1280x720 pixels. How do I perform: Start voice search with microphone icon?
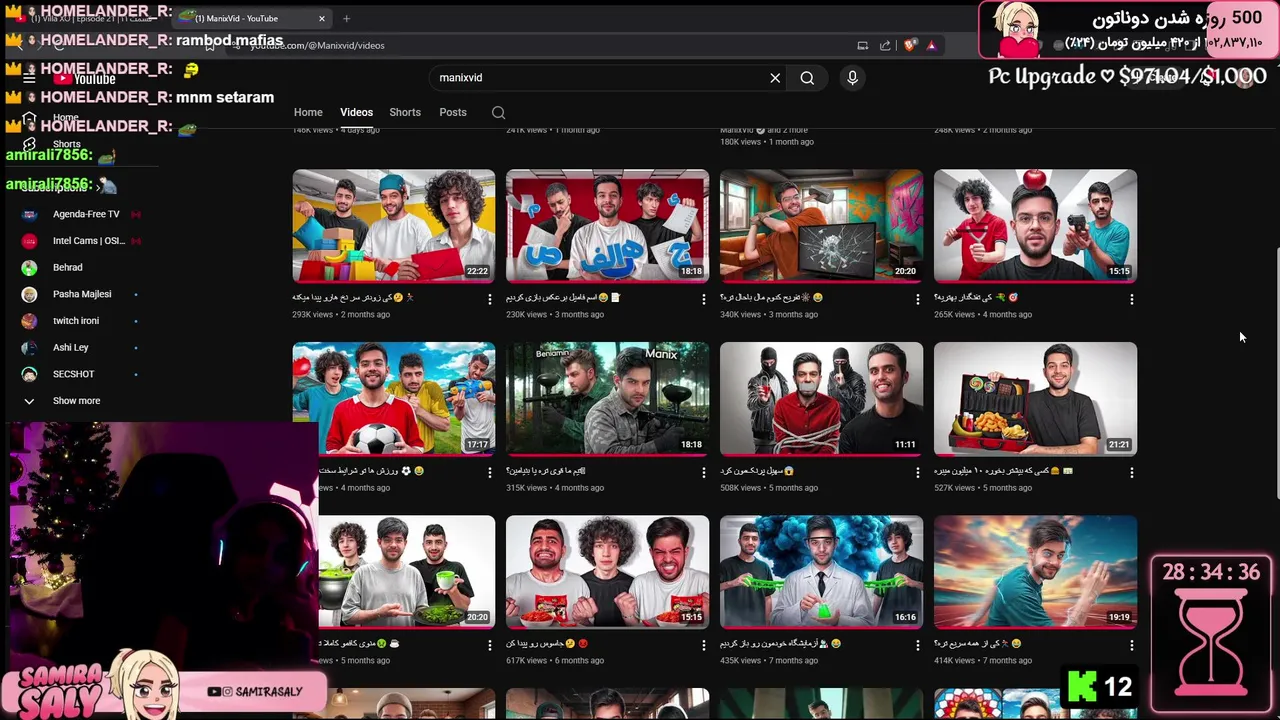click(x=852, y=78)
